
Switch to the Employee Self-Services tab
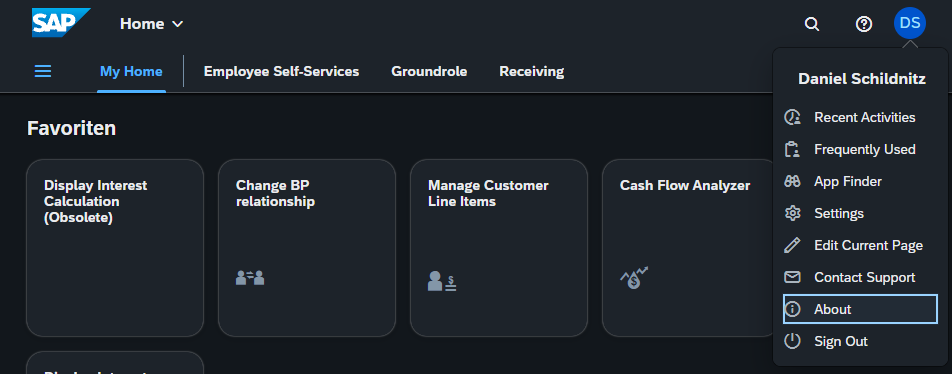281,72
